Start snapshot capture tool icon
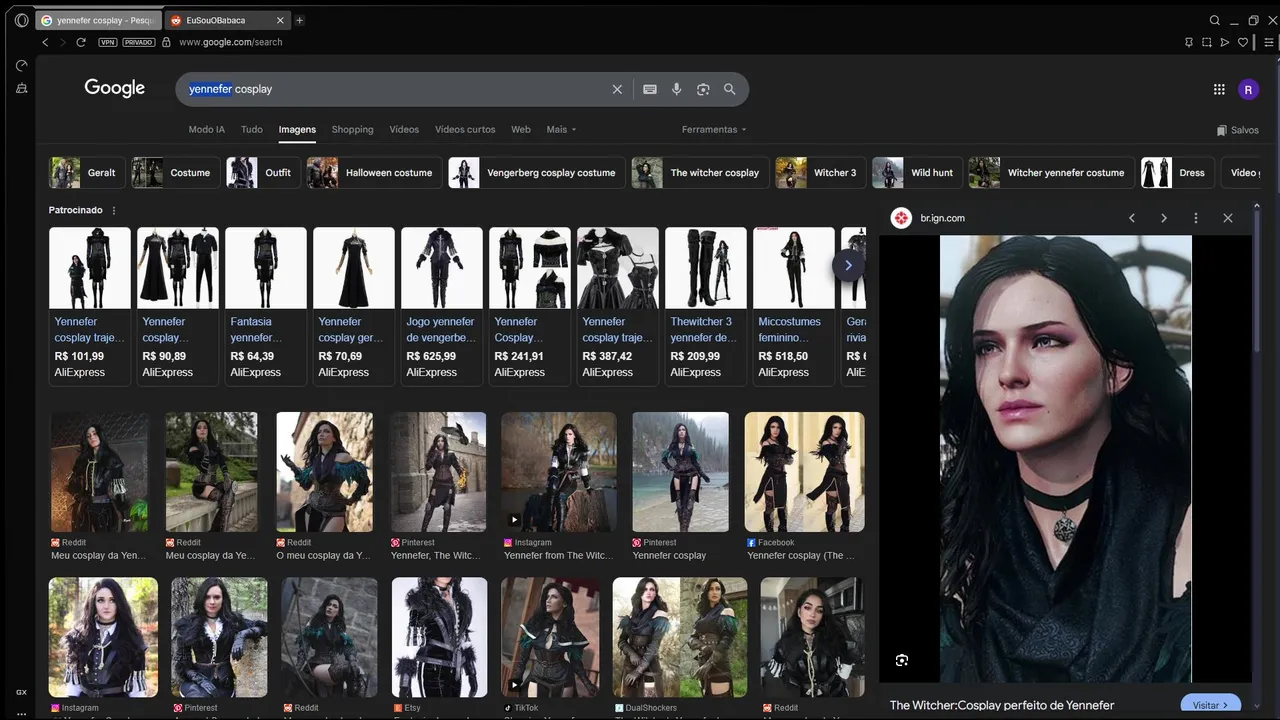1280x720 pixels. point(1207,42)
